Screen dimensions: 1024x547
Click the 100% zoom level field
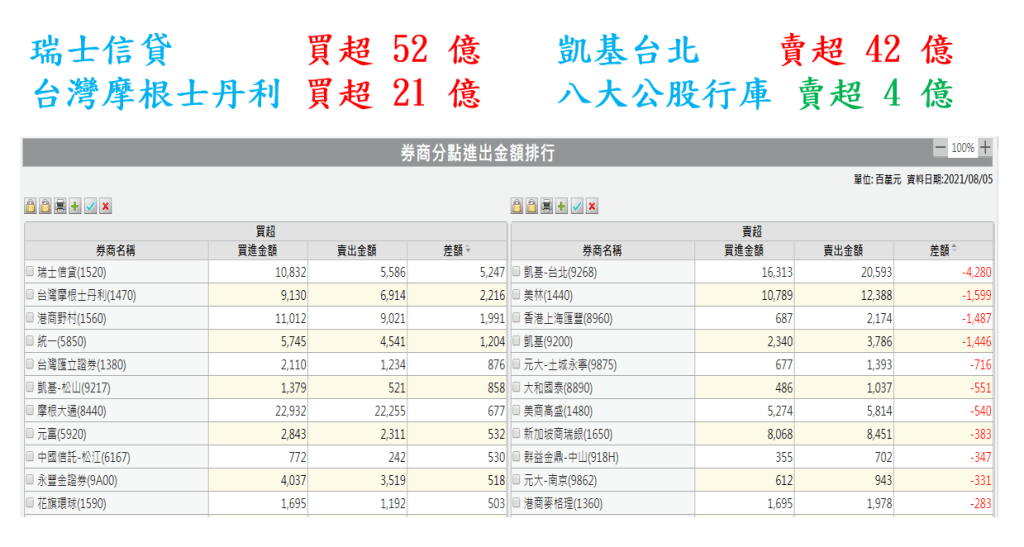(963, 148)
